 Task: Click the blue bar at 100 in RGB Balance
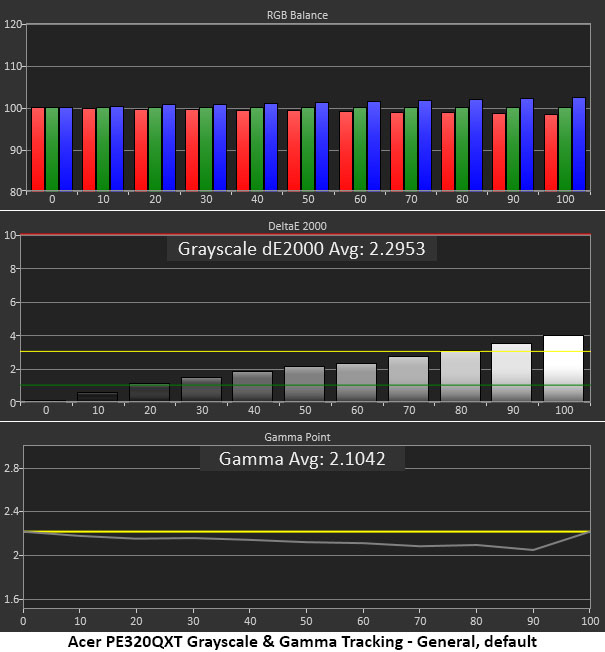(x=579, y=144)
